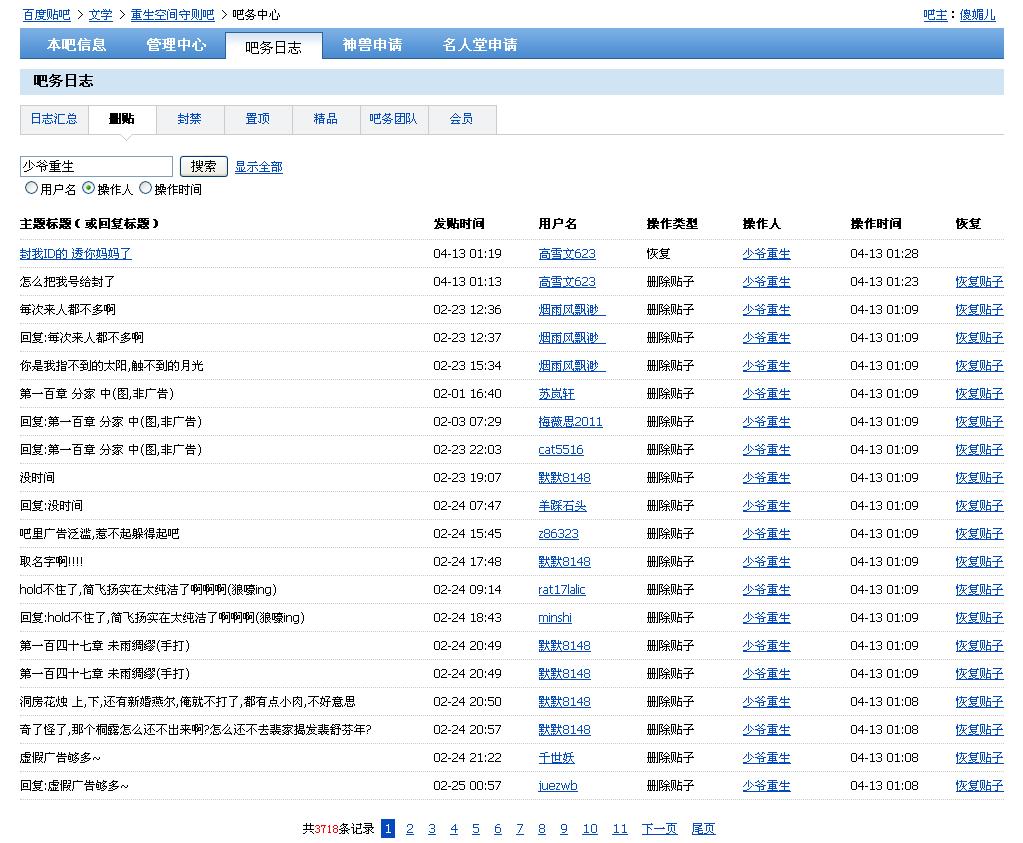Viewport: 1023px width, 843px height.
Task: Open the 神兽申请 tab
Action: click(373, 44)
